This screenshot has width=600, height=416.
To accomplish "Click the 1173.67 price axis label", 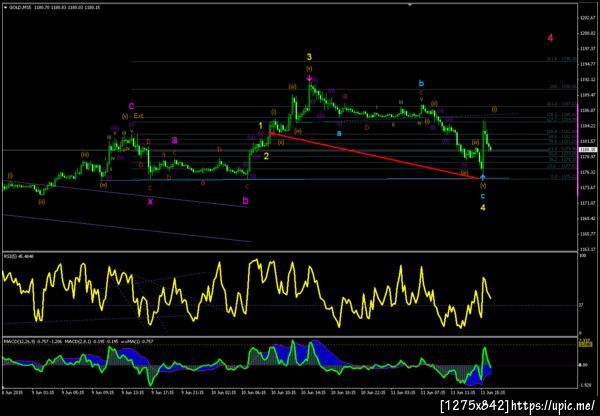I will tap(586, 188).
